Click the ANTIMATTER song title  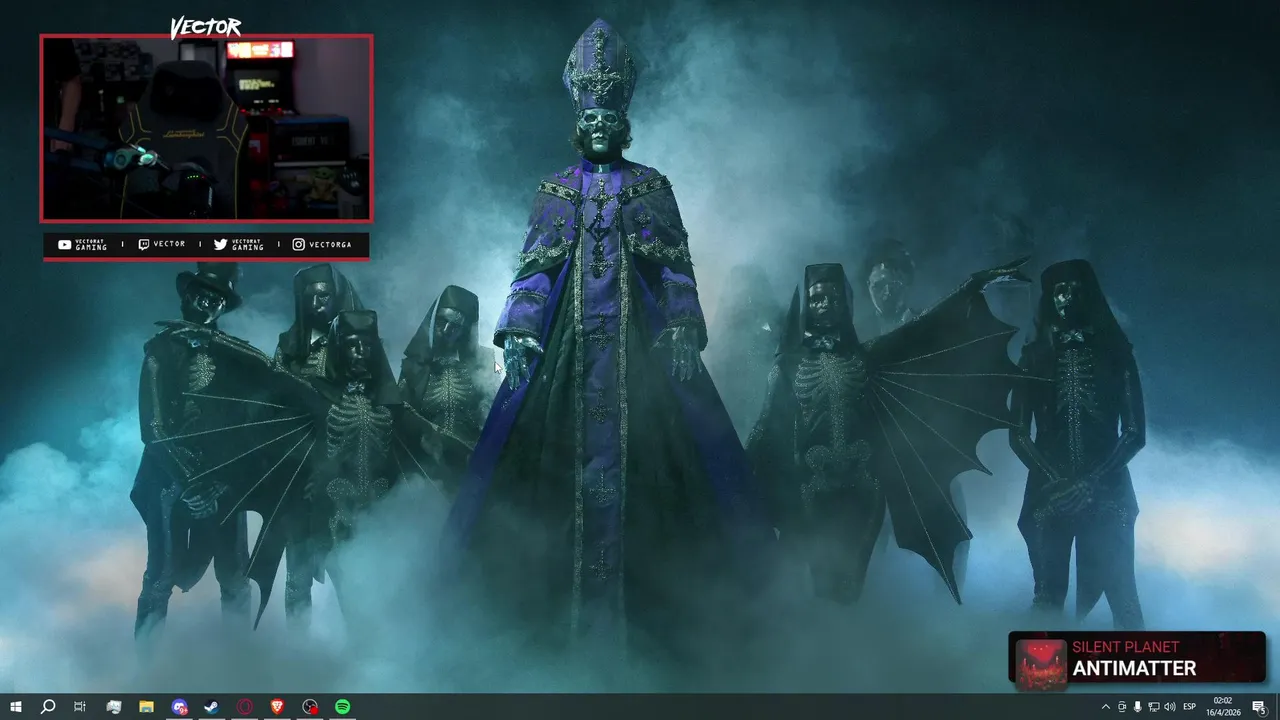coord(1134,668)
